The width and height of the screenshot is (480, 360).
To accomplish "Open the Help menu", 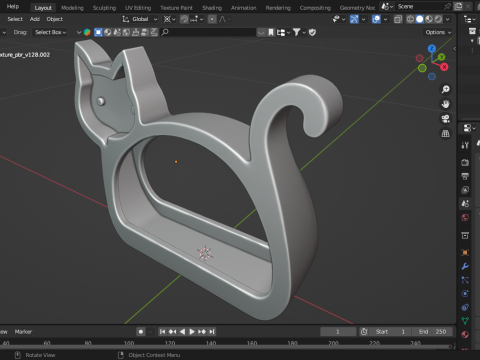I will tap(13, 6).
